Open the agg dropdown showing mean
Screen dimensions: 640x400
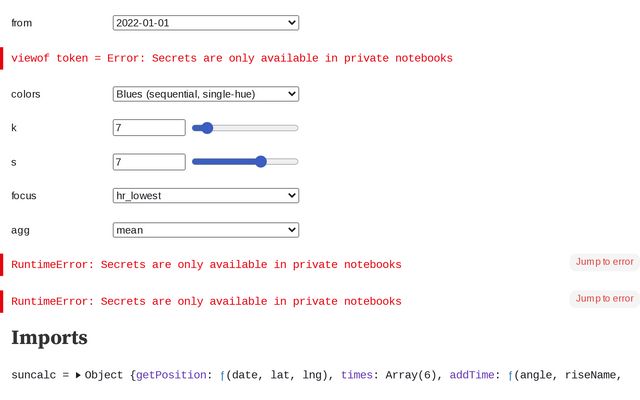pyautogui.click(x=206, y=230)
